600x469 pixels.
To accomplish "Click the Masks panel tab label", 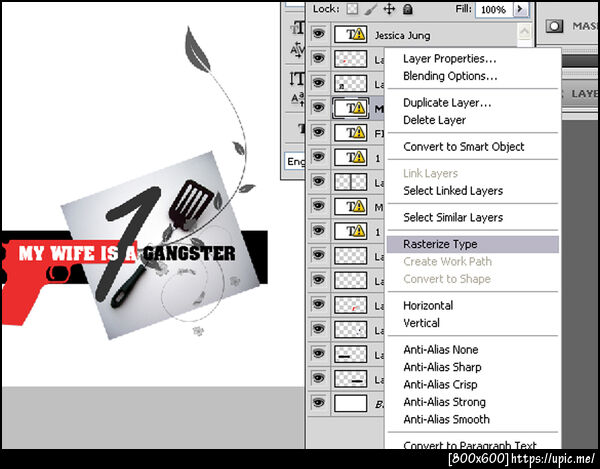I will 585,26.
